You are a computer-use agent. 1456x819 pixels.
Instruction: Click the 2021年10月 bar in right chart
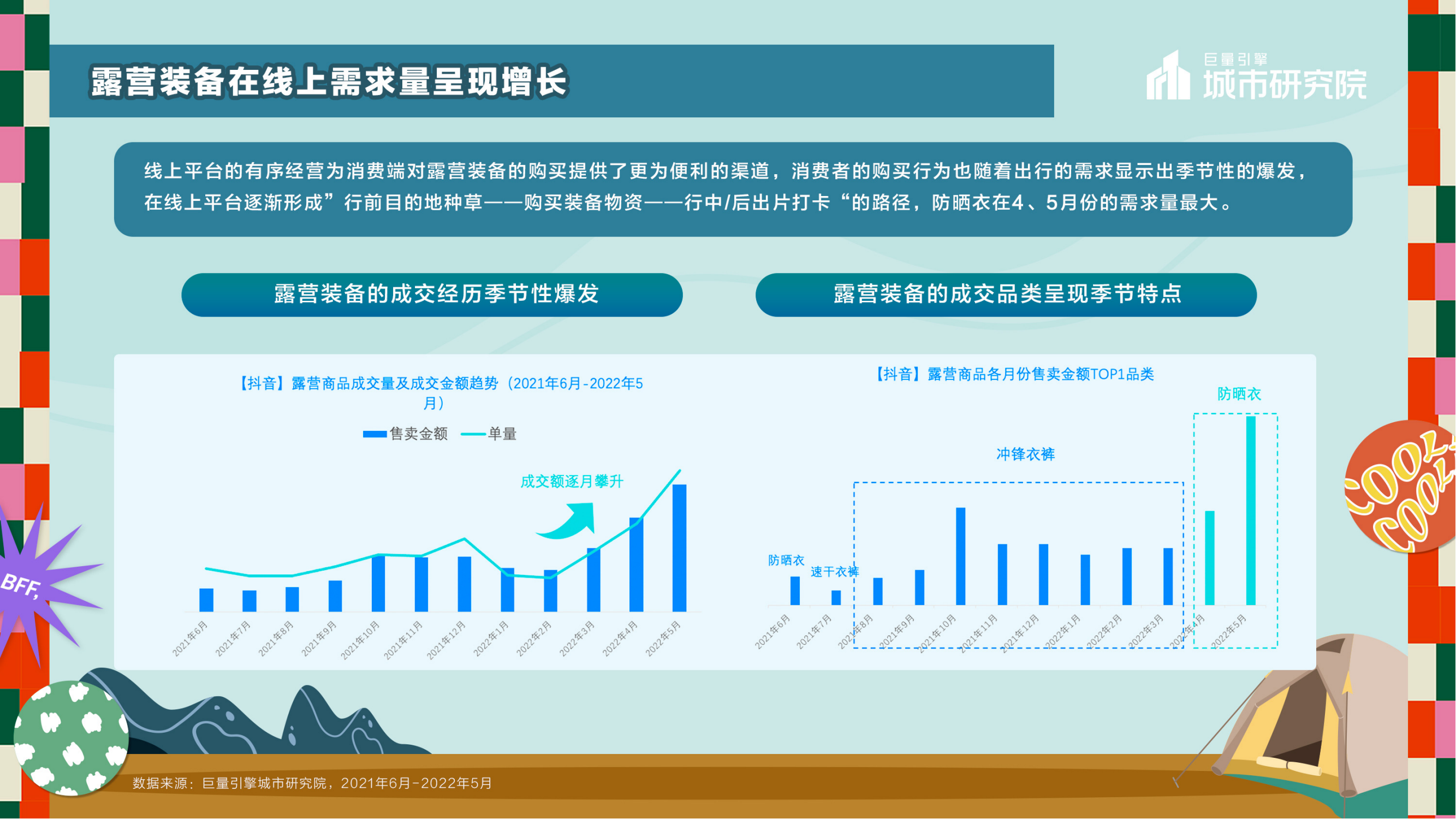point(960,556)
